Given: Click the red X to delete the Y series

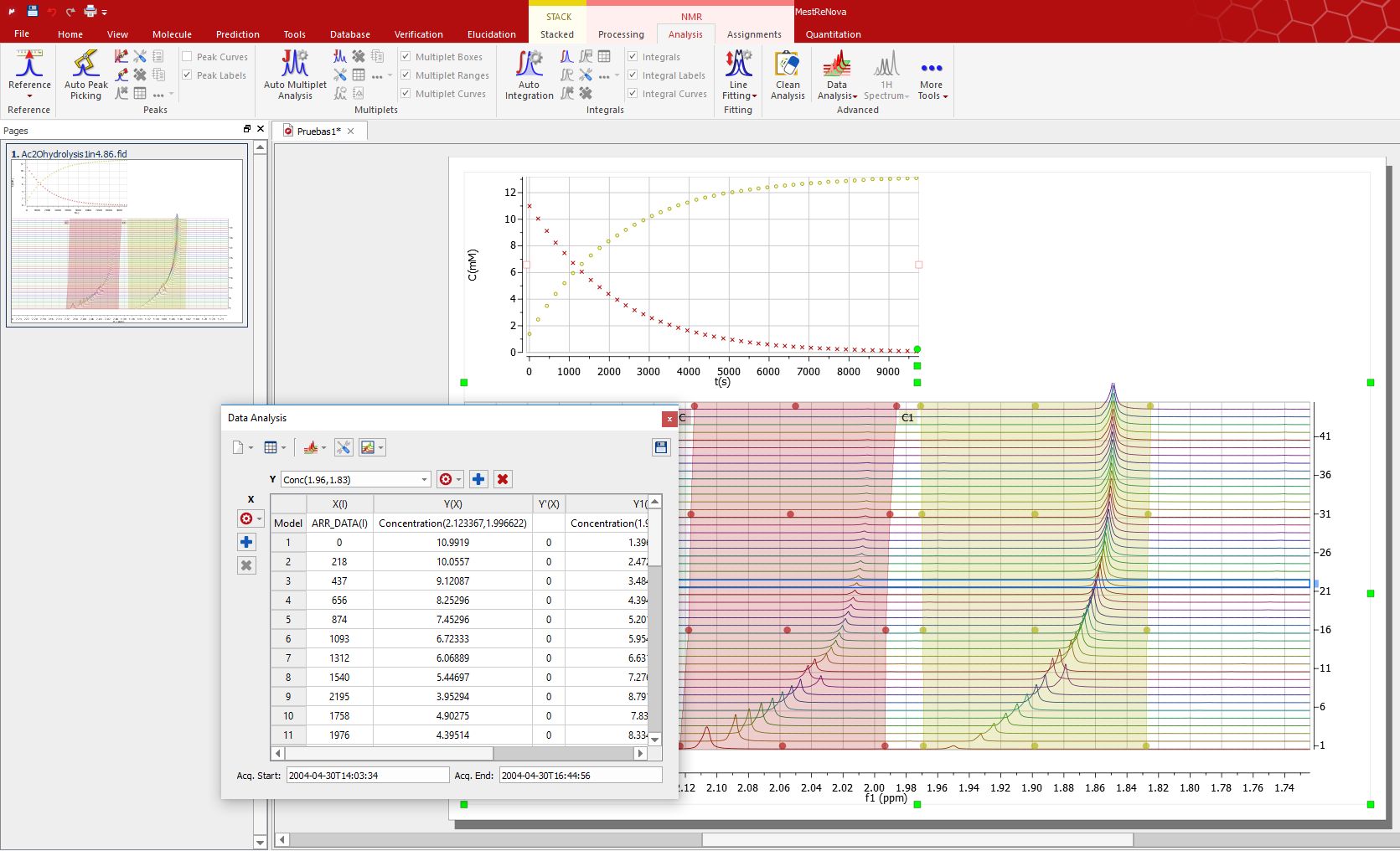Looking at the screenshot, I should (x=503, y=479).
